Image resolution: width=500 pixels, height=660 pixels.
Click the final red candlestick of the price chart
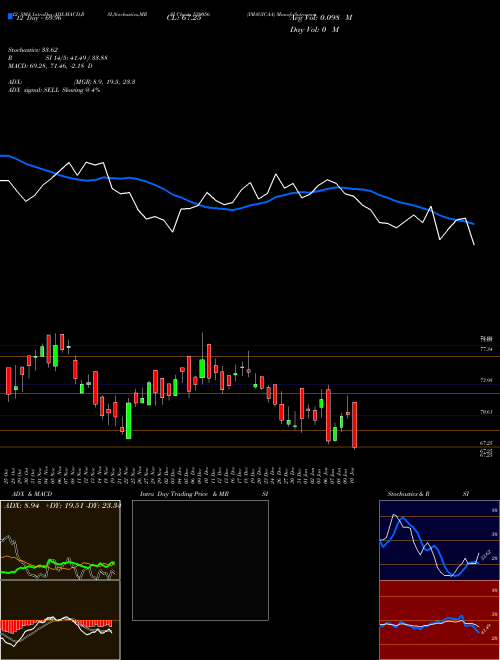pyautogui.click(x=354, y=425)
